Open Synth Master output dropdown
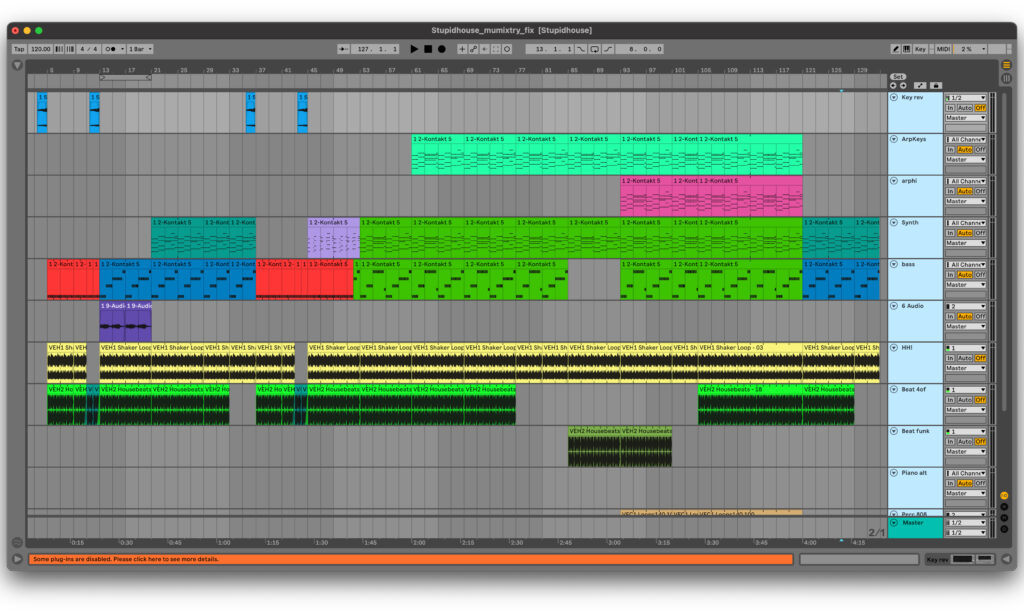The image size is (1024, 614). tap(965, 243)
